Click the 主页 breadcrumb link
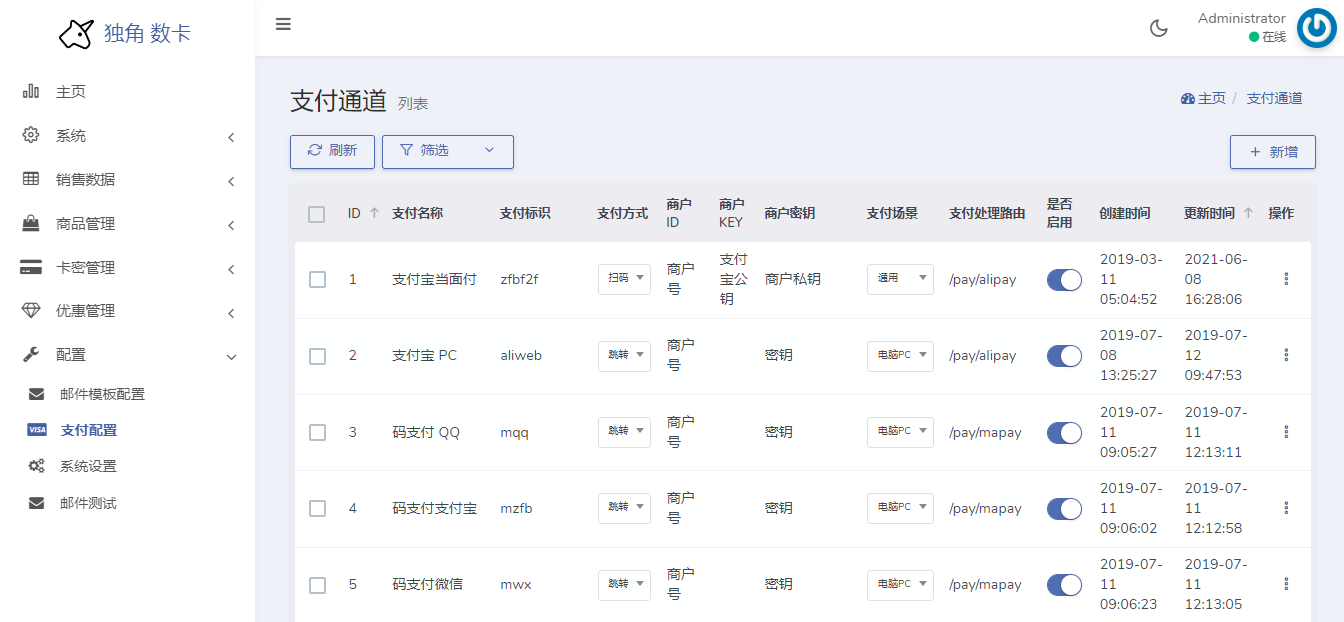Viewport: 1344px width, 622px height. pyautogui.click(x=1211, y=98)
